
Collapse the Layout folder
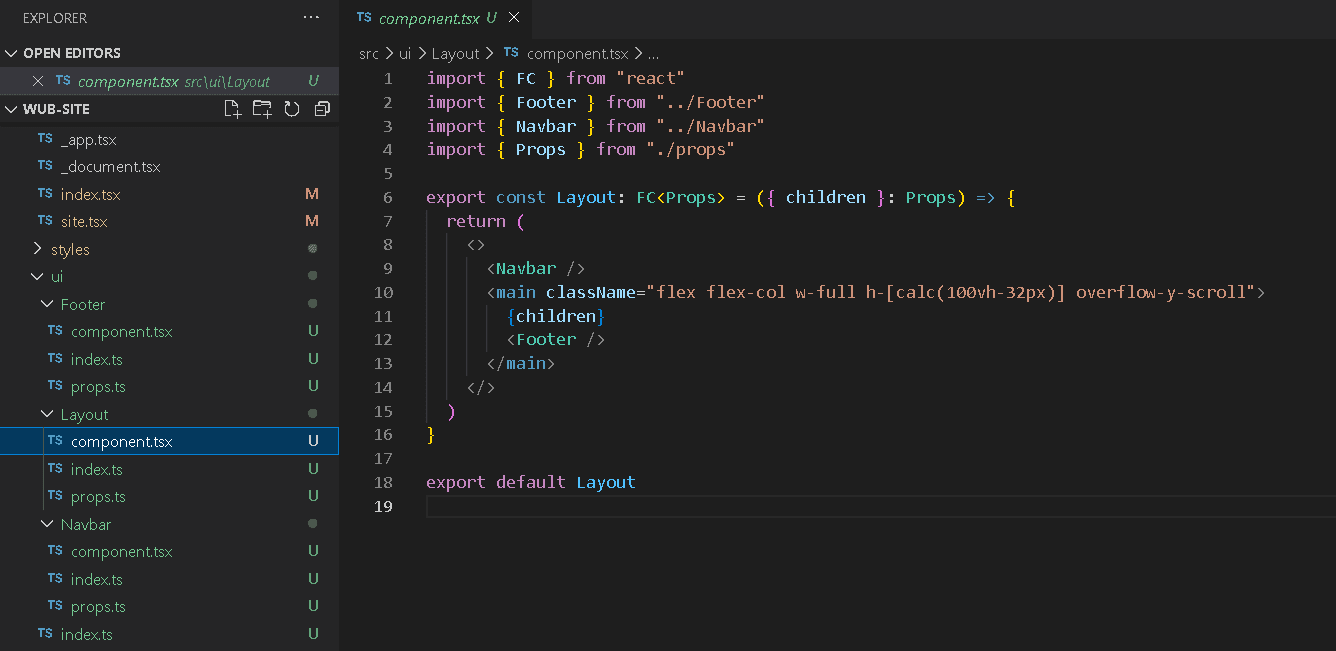click(84, 414)
